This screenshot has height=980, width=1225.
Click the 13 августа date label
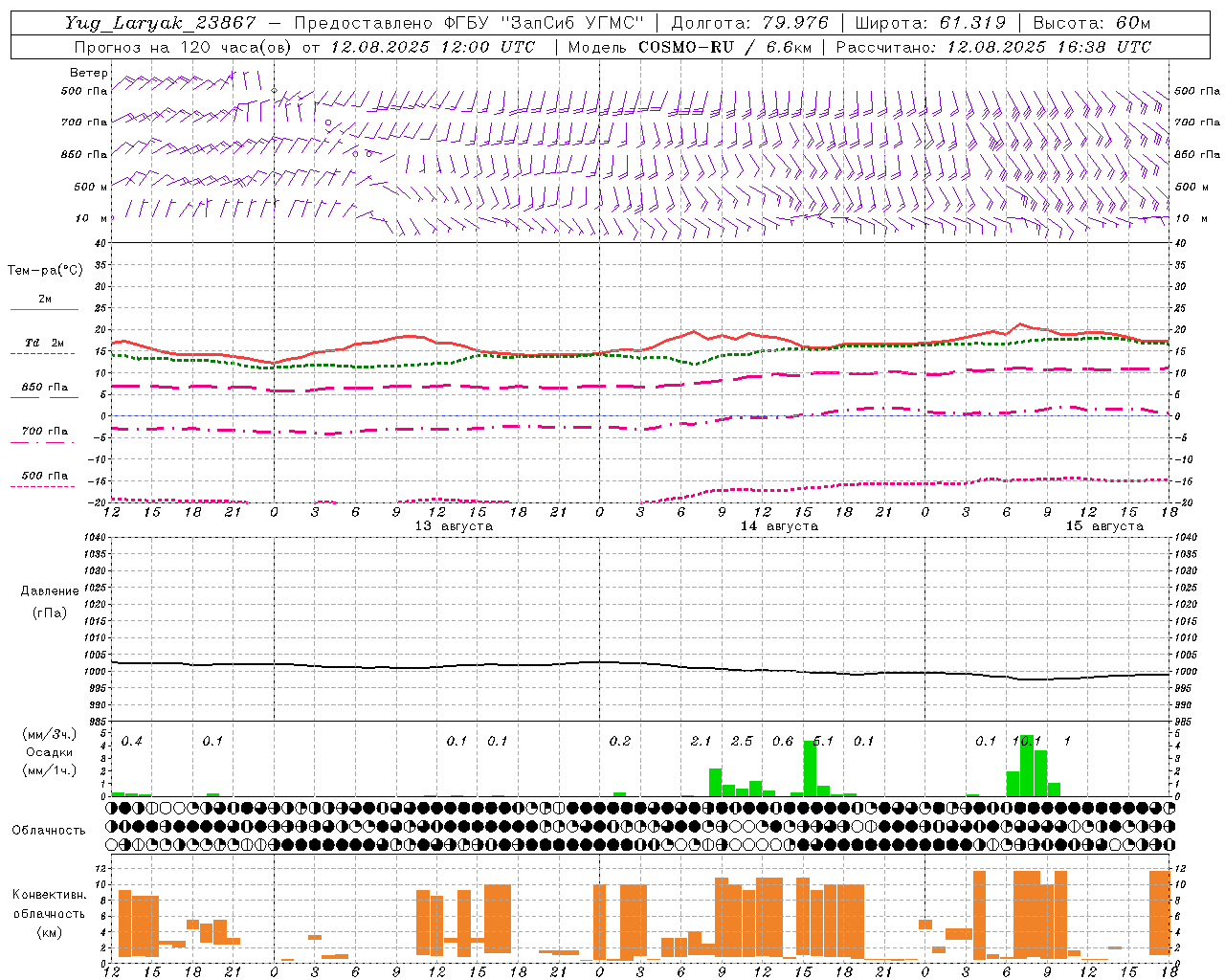tap(454, 526)
